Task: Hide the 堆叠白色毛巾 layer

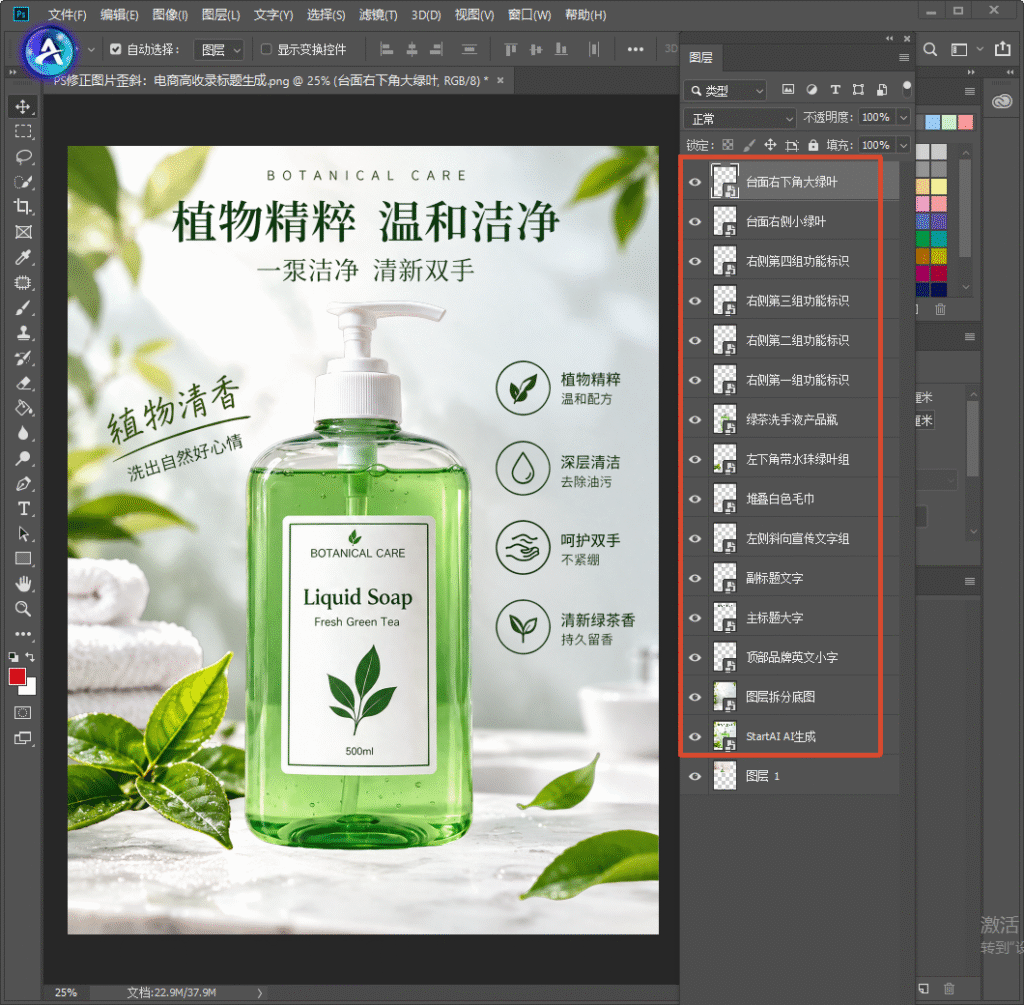Action: pyautogui.click(x=695, y=499)
